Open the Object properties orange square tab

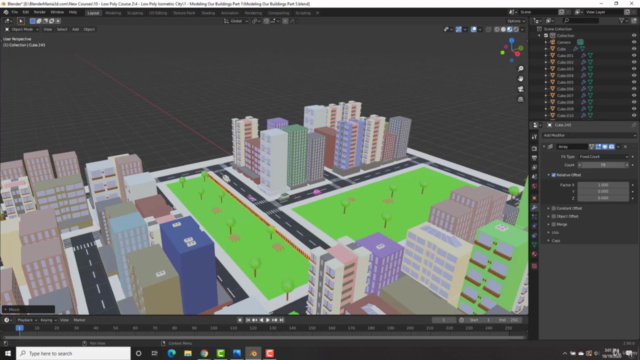click(534, 198)
